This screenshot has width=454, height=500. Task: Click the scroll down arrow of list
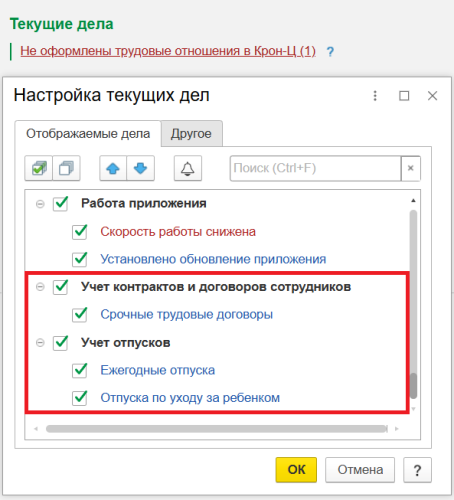click(413, 409)
